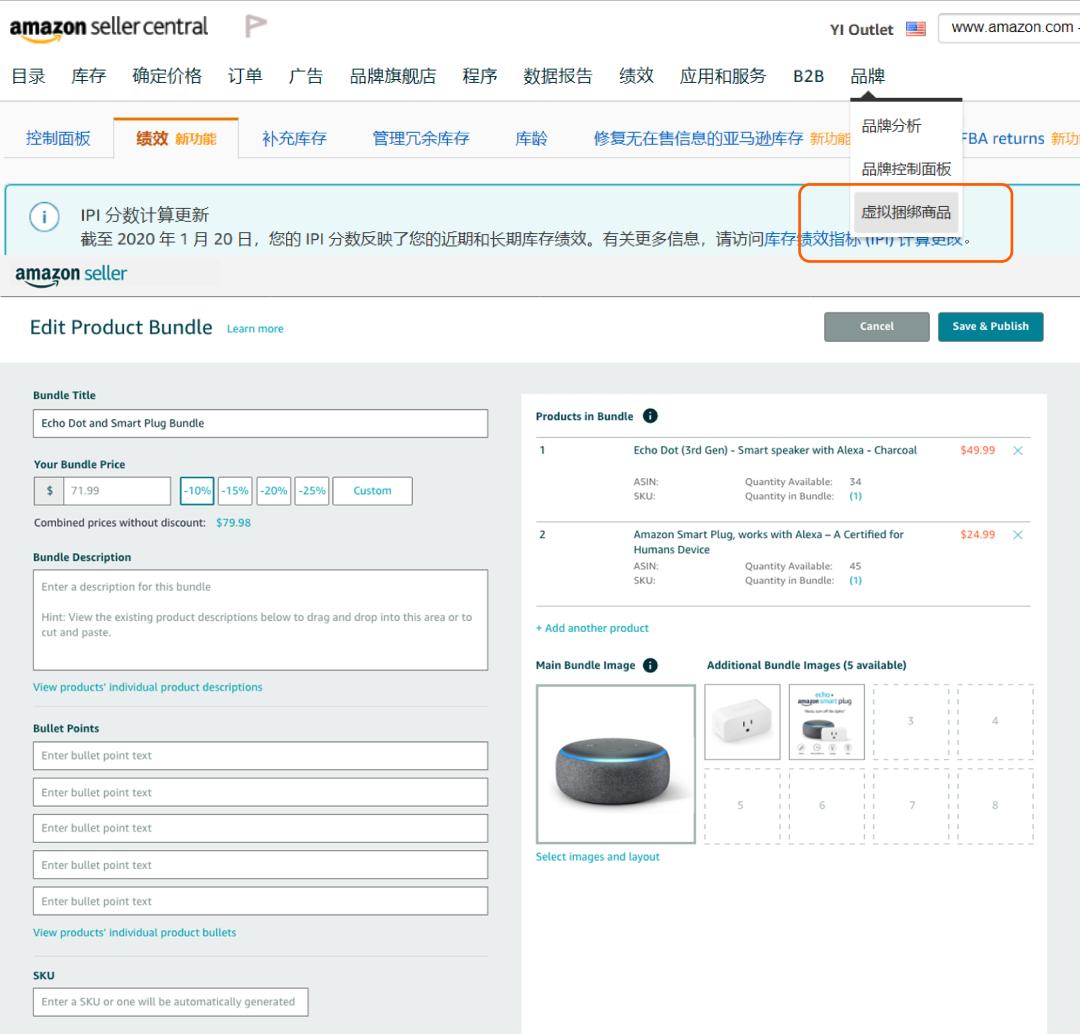
Task: Open Select images and layout link
Action: coord(597,856)
